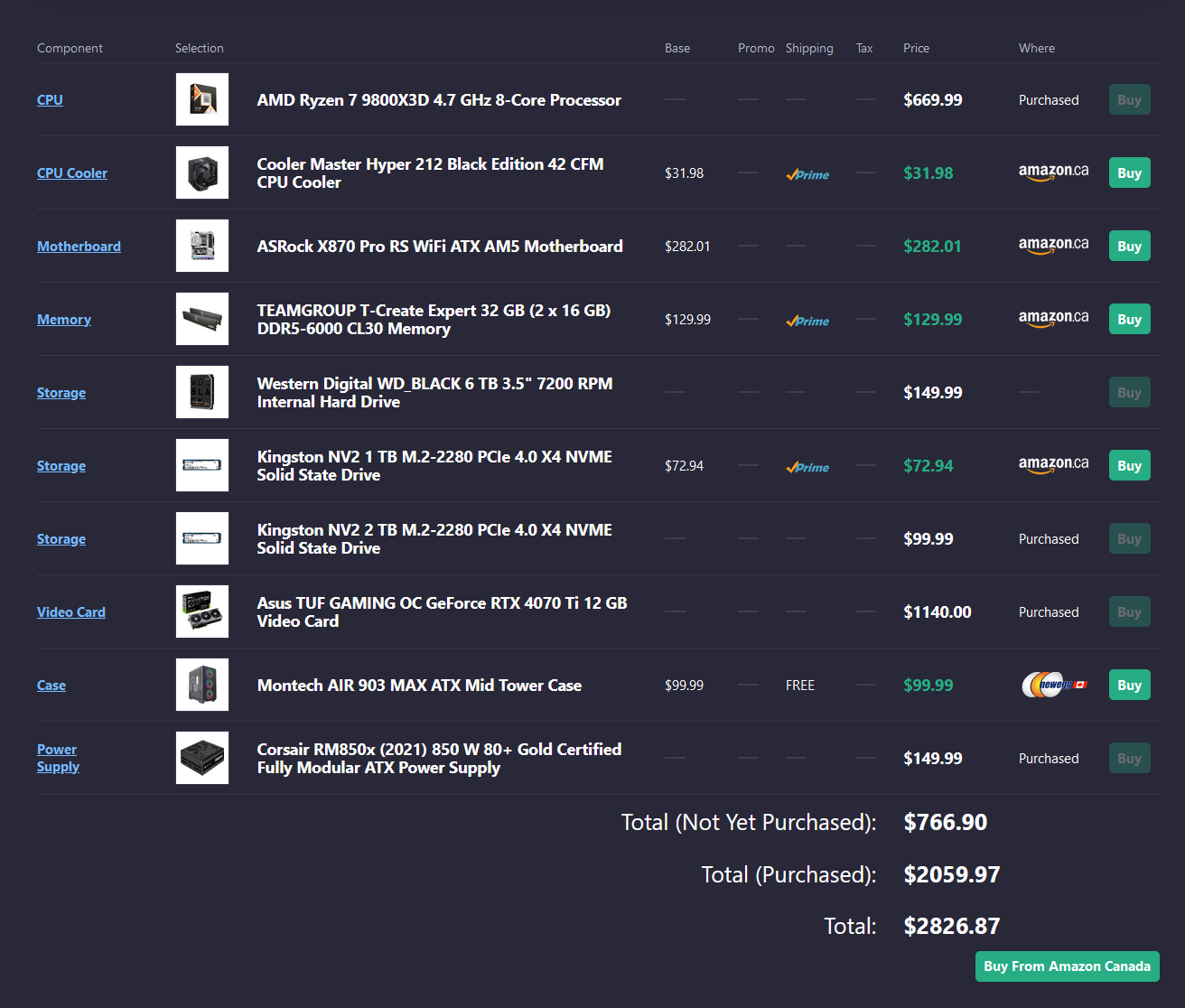Click Buy for the Cooler Master CPU cooler
The image size is (1185, 1008).
(1129, 173)
